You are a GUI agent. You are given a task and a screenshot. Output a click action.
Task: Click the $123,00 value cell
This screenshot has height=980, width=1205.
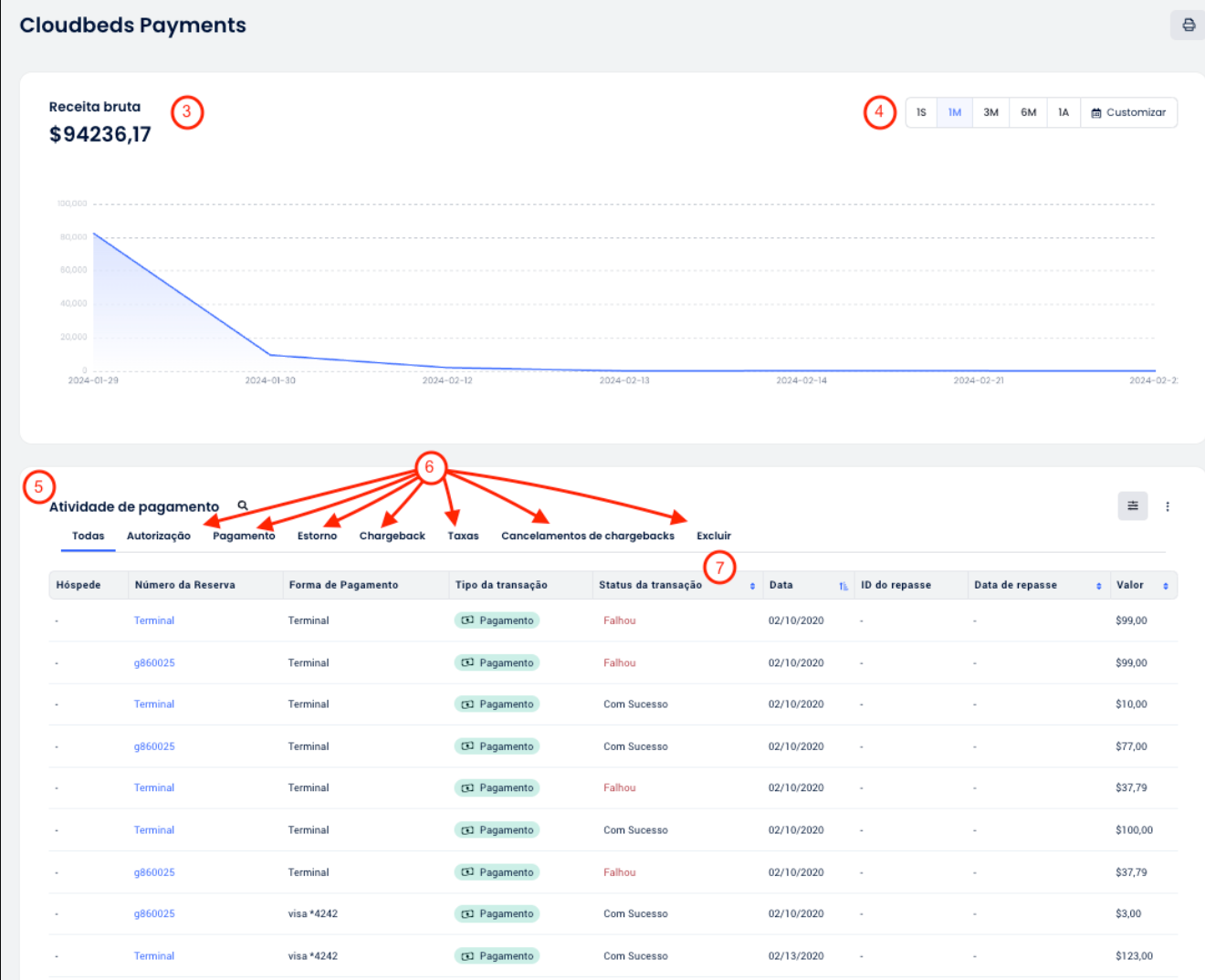[1134, 956]
